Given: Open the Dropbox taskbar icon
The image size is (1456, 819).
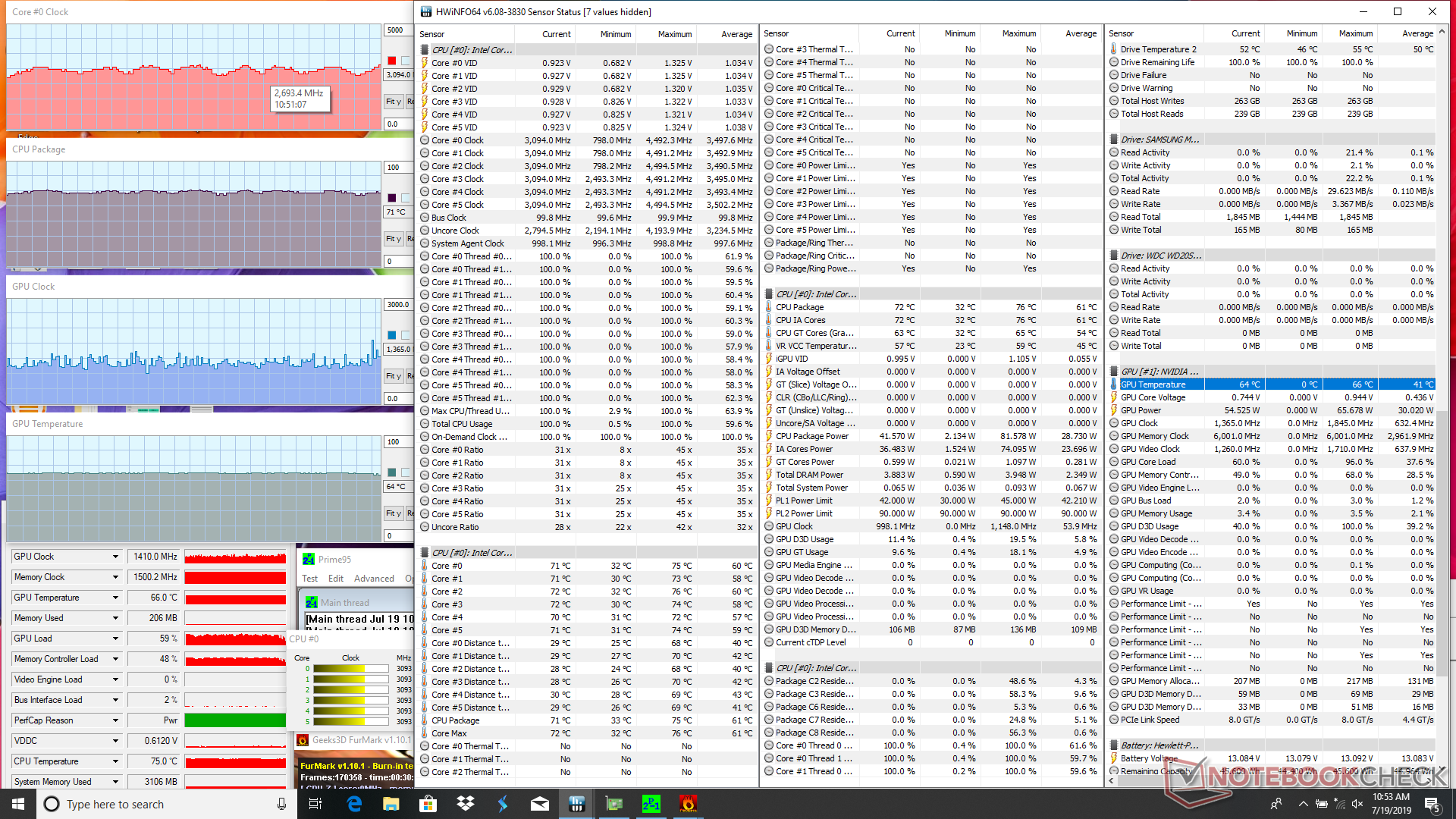Looking at the screenshot, I should tap(466, 804).
